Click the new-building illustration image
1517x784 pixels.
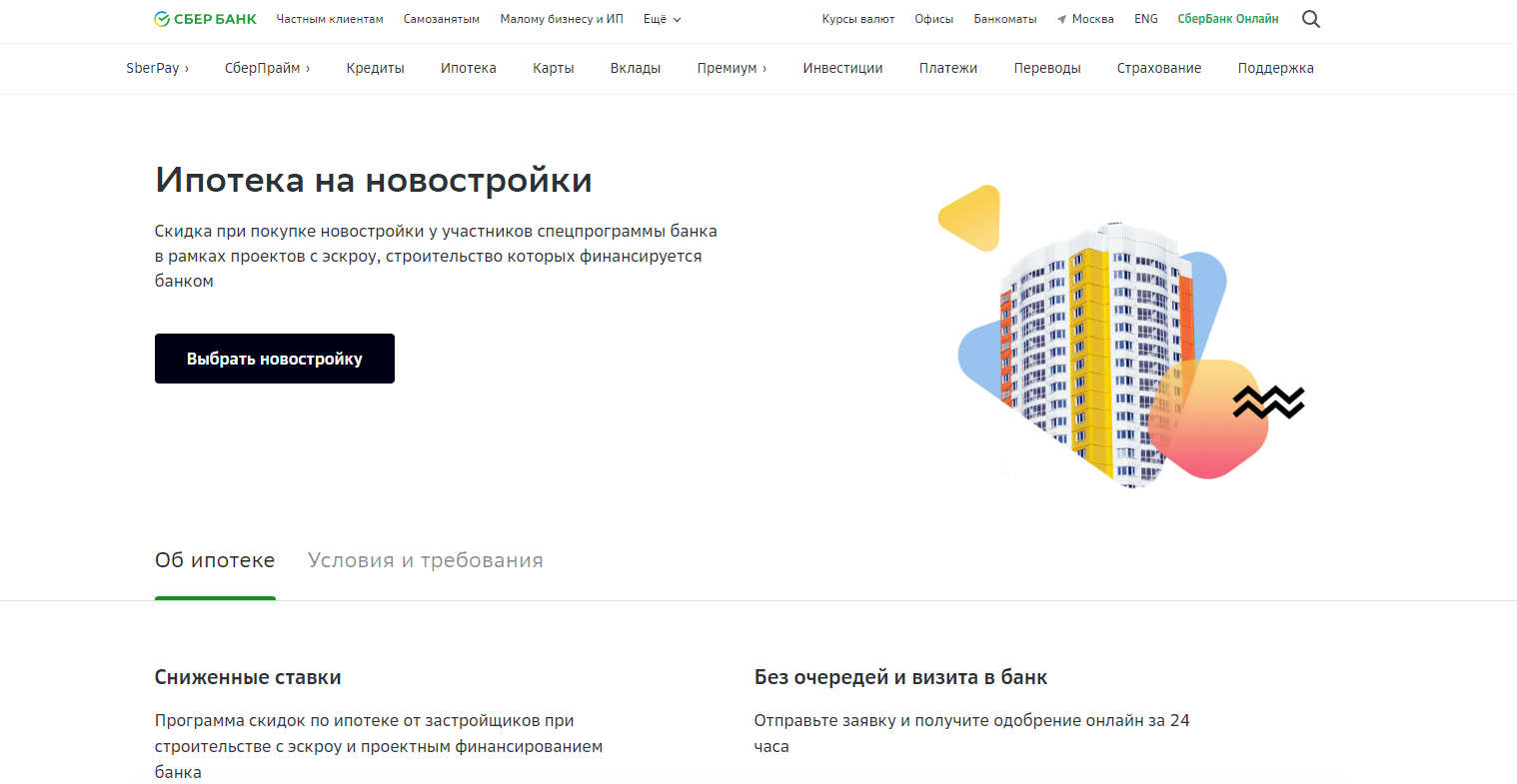[x=1119, y=337]
